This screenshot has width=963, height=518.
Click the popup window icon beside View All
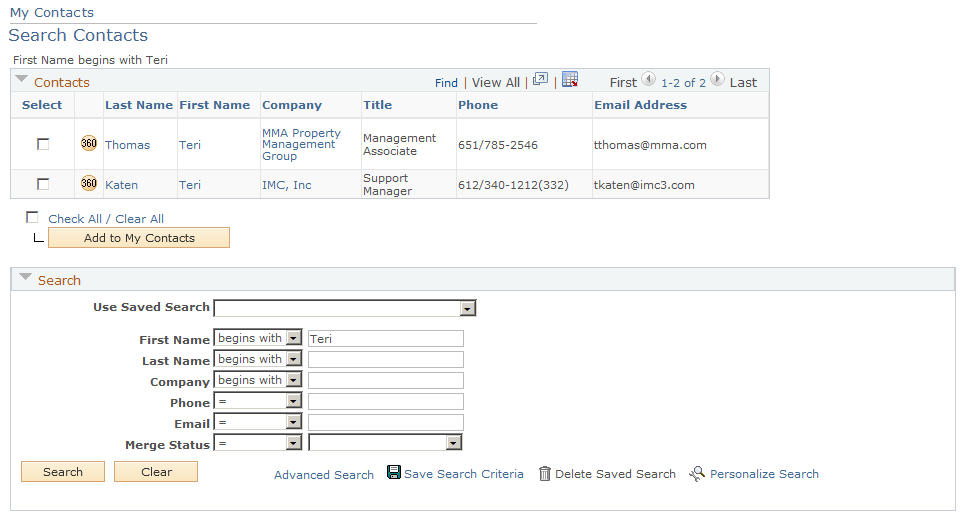540,79
